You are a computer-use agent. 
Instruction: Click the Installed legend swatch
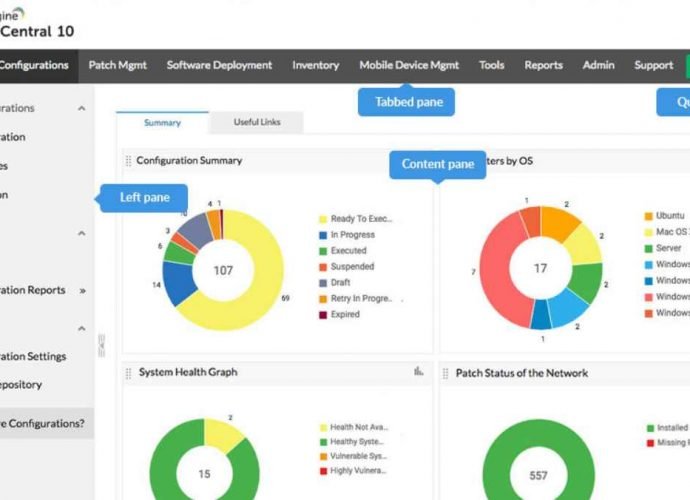[x=650, y=428]
